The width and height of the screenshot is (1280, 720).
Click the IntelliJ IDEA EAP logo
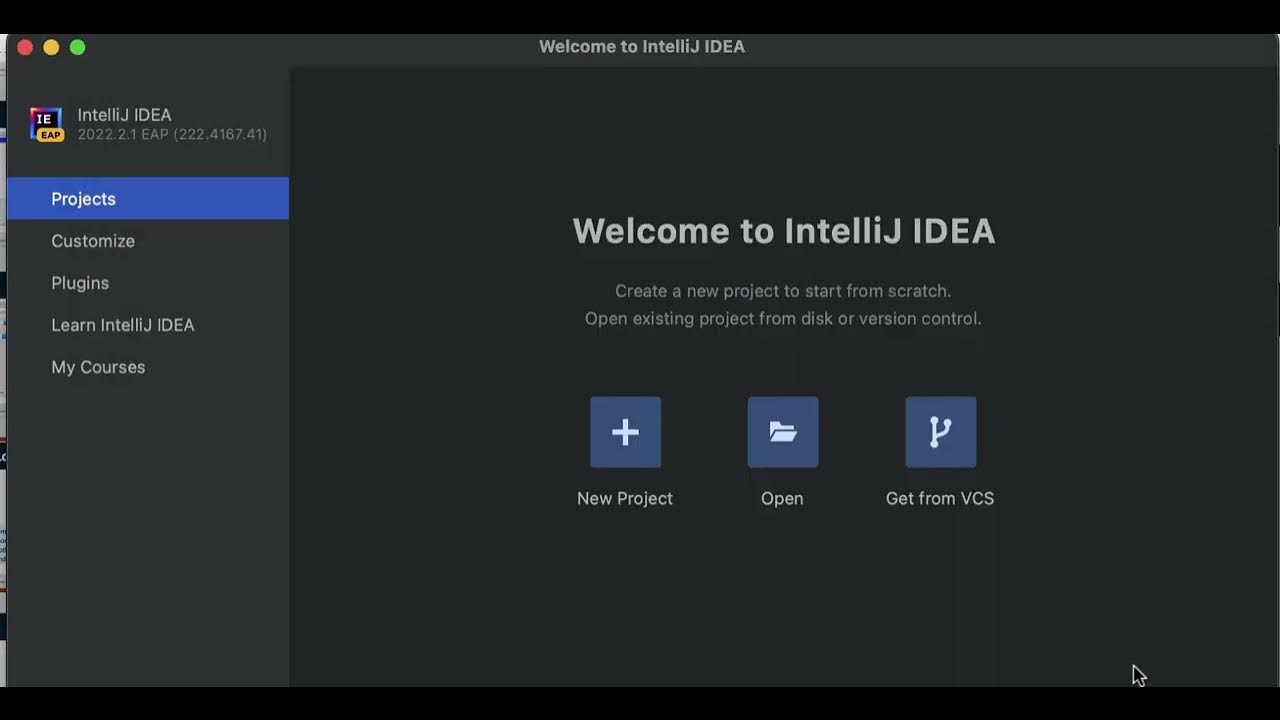[x=47, y=124]
